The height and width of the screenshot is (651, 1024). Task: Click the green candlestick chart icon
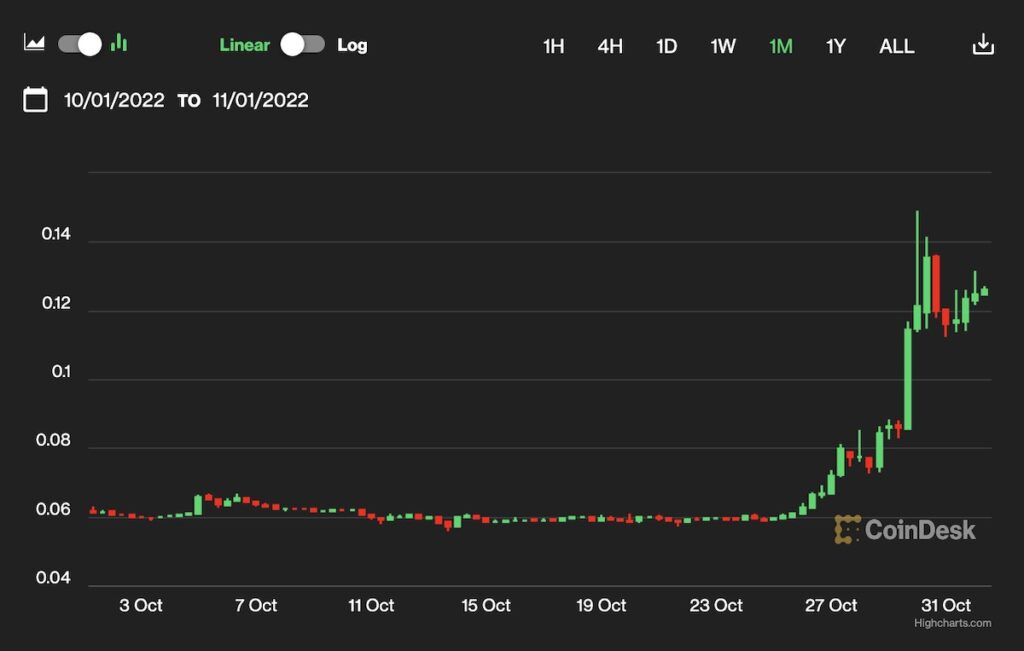(119, 43)
